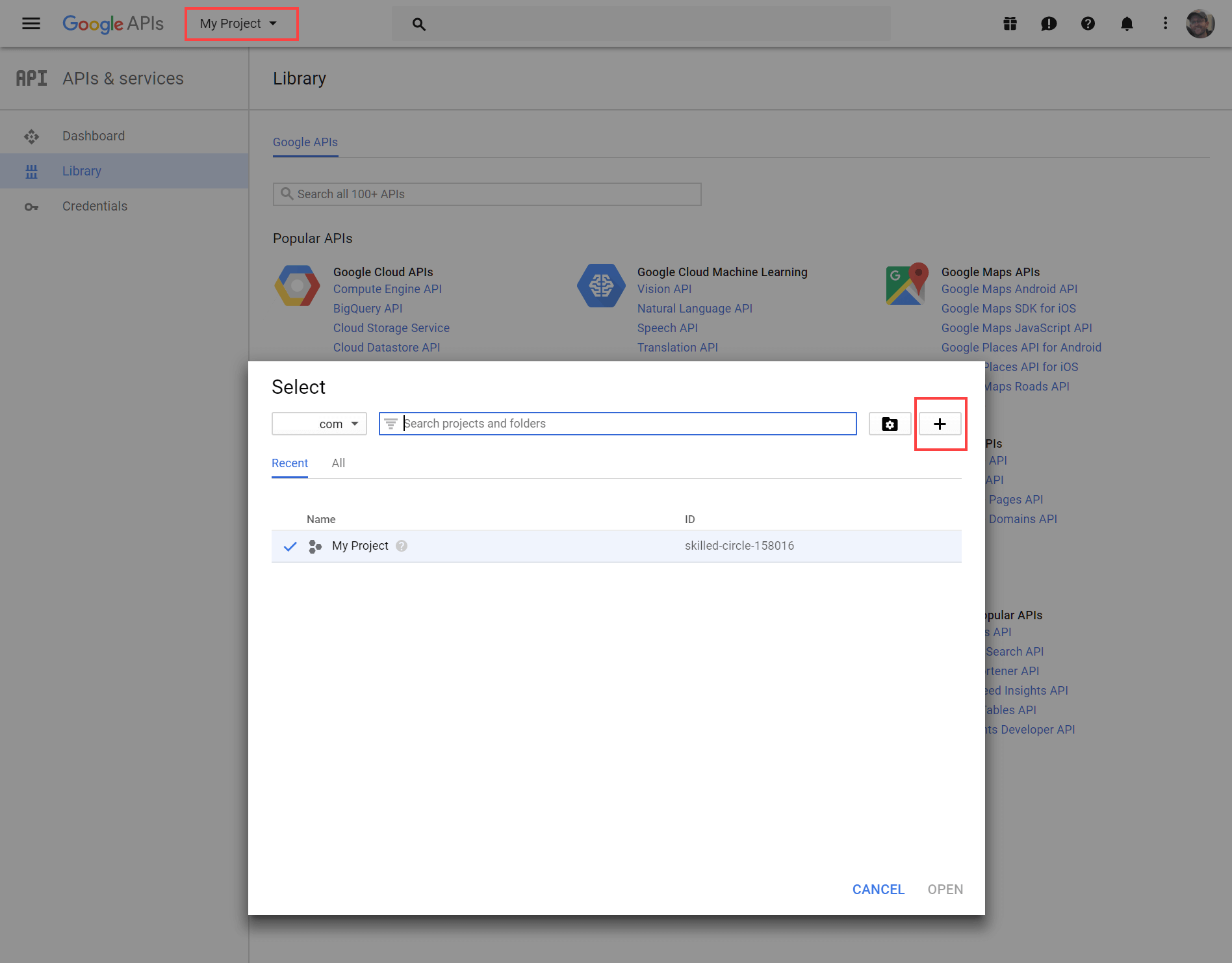Image resolution: width=1232 pixels, height=963 pixels.
Task: Click the Library grid icon
Action: pyautogui.click(x=31, y=172)
